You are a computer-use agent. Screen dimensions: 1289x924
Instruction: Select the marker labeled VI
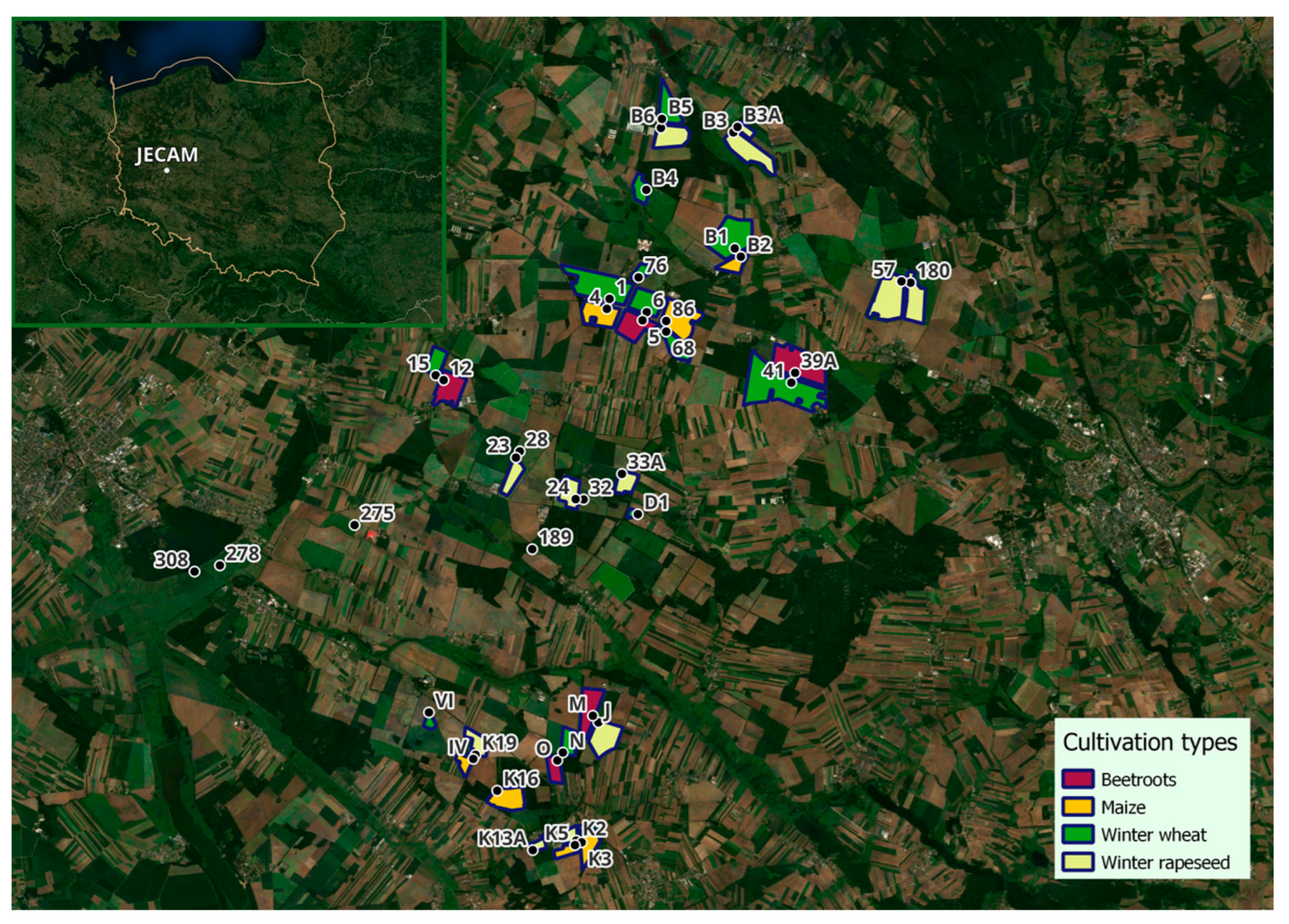pyautogui.click(x=429, y=713)
